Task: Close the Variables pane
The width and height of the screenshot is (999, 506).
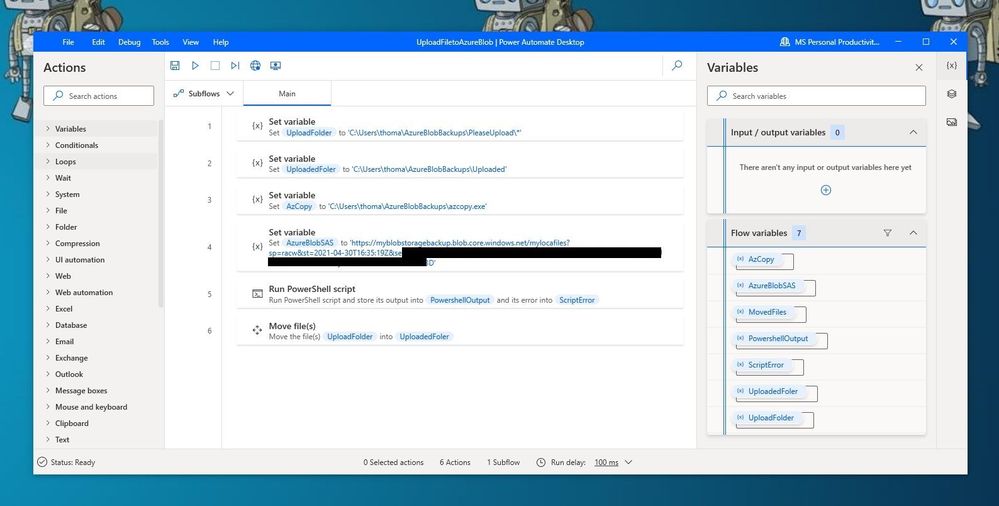Action: [x=919, y=68]
